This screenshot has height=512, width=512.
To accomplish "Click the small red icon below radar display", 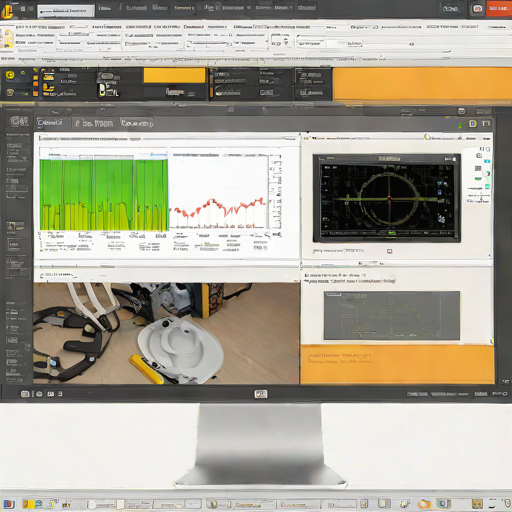I will [389, 251].
